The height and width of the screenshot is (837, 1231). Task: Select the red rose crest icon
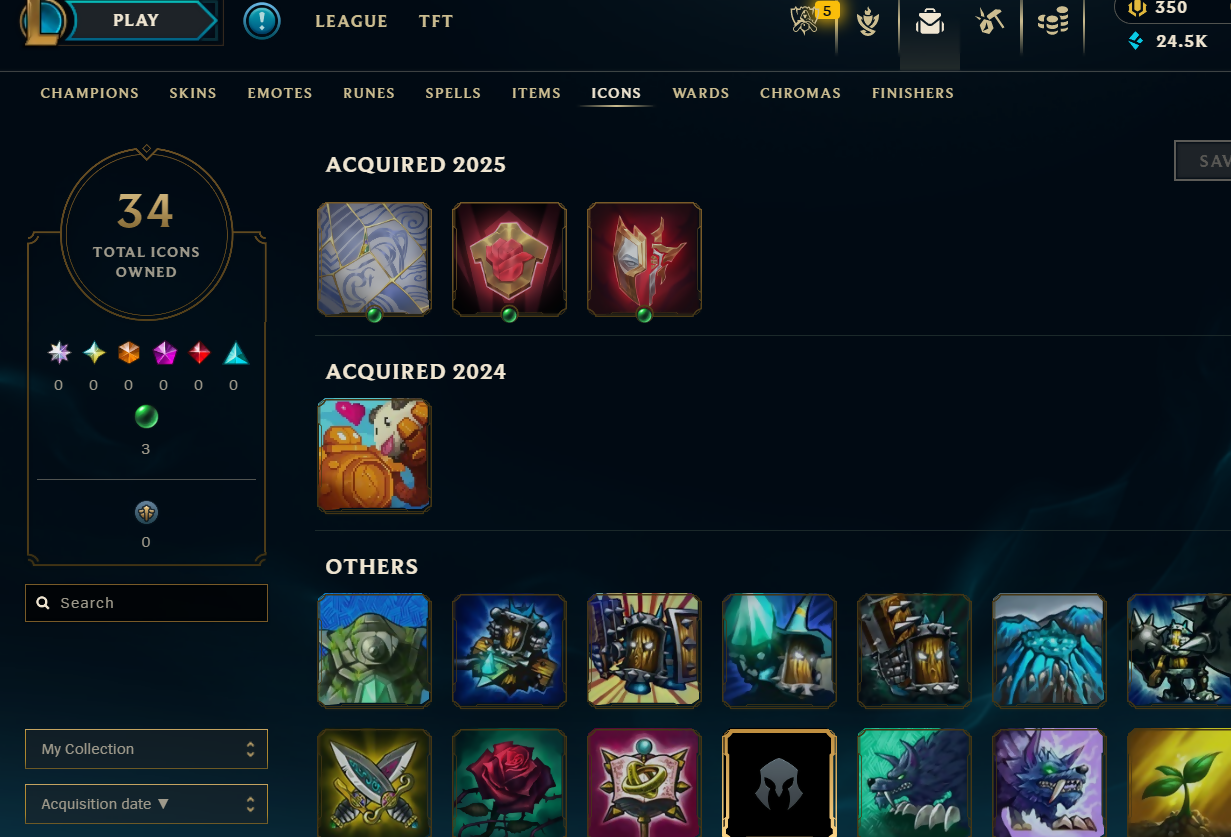pos(509,259)
